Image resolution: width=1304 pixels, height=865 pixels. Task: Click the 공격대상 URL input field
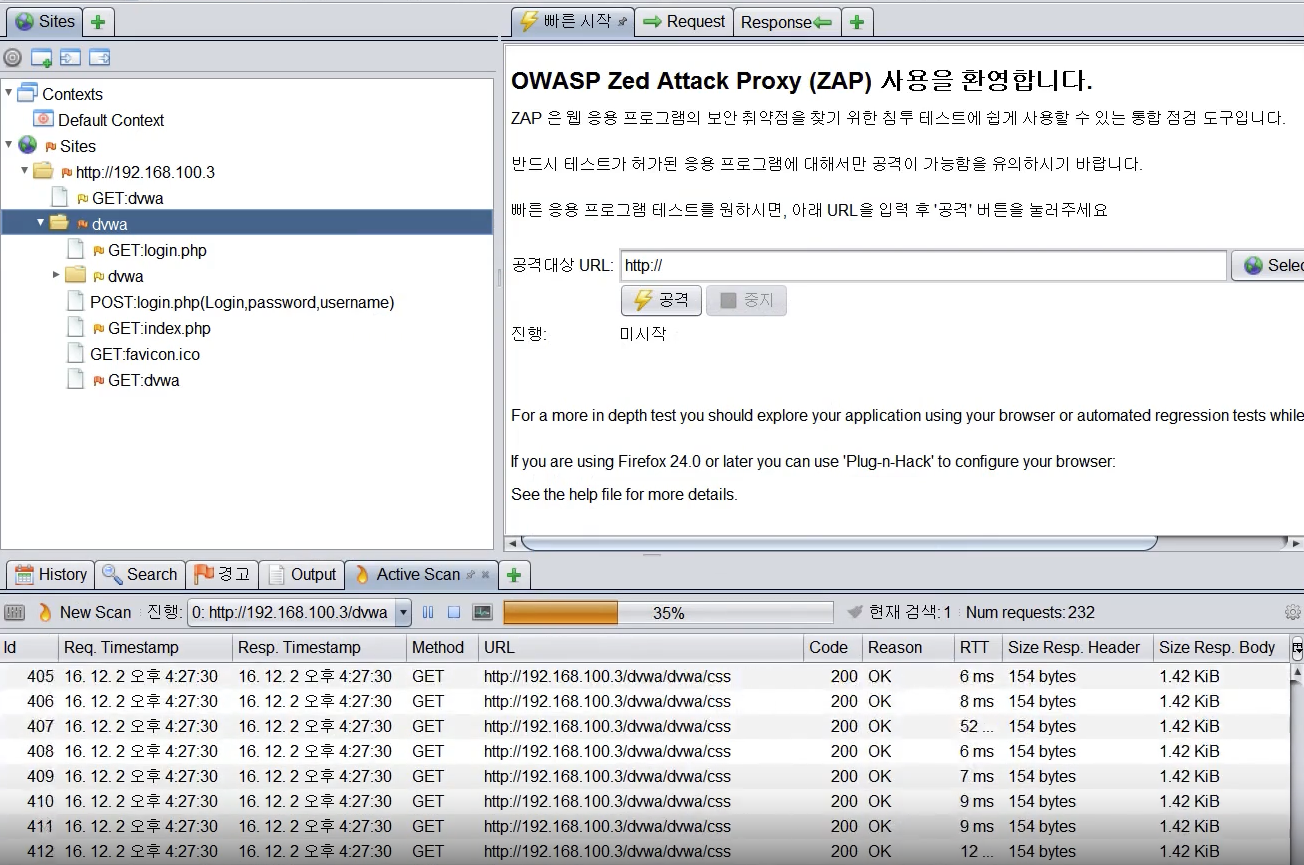click(x=923, y=265)
